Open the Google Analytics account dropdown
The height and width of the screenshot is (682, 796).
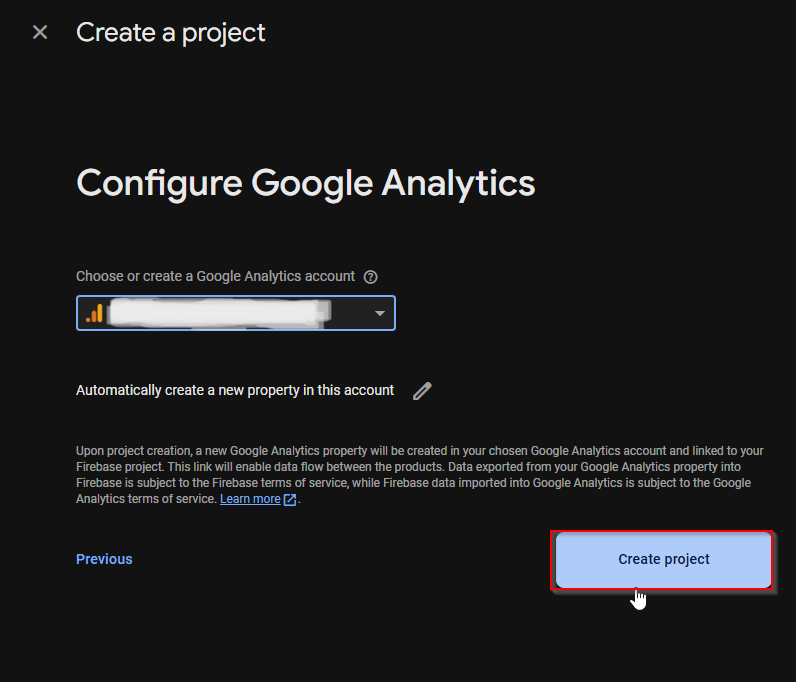coord(236,313)
